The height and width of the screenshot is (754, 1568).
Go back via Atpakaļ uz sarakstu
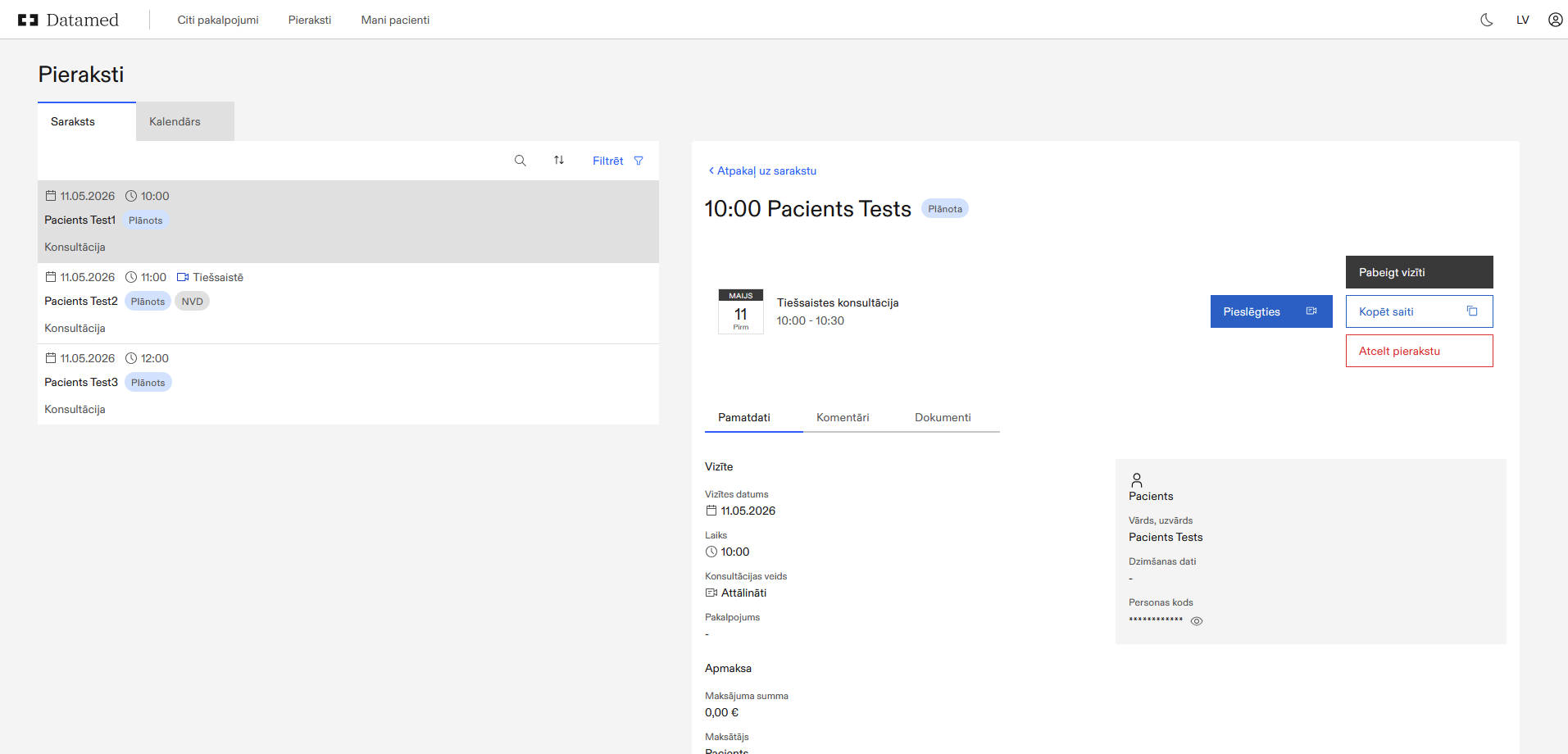coord(762,170)
